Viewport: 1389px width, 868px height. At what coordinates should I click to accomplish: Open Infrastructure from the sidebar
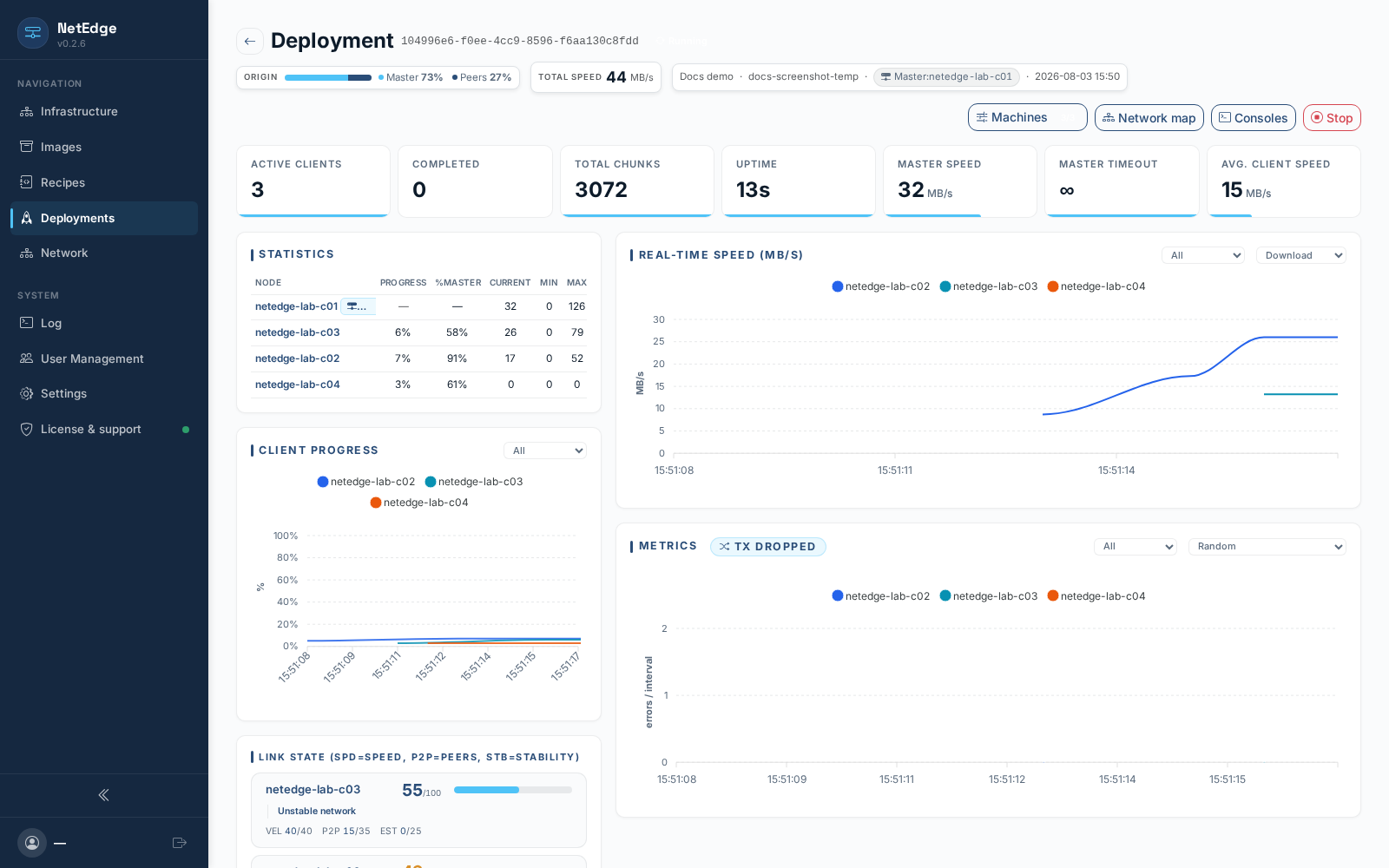104,111
